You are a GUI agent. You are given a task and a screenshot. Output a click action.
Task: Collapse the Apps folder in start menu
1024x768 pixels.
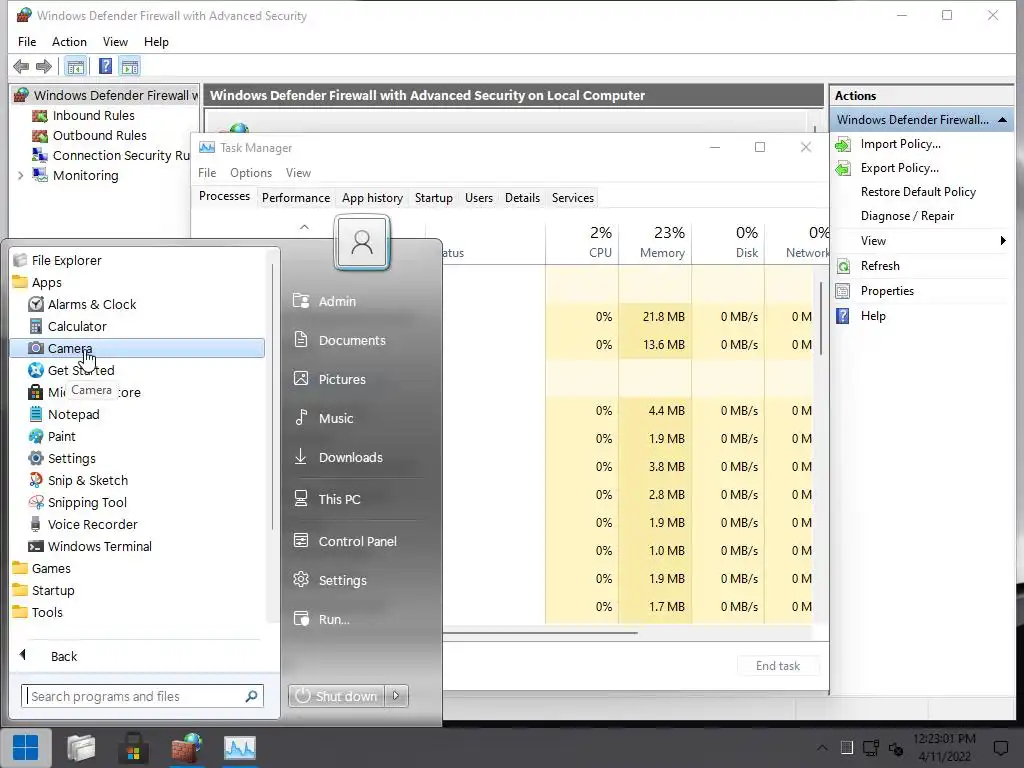tap(46, 283)
